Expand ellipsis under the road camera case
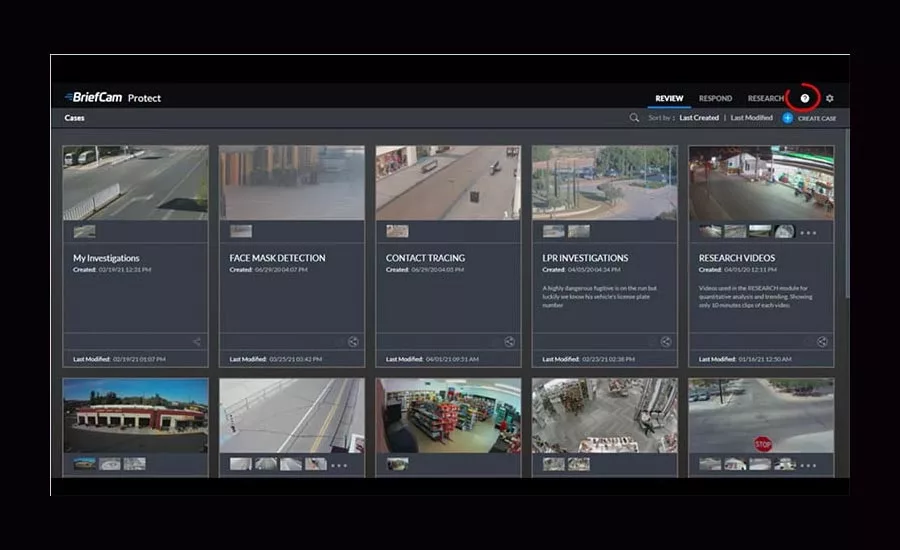This screenshot has width=900, height=550. coord(339,465)
